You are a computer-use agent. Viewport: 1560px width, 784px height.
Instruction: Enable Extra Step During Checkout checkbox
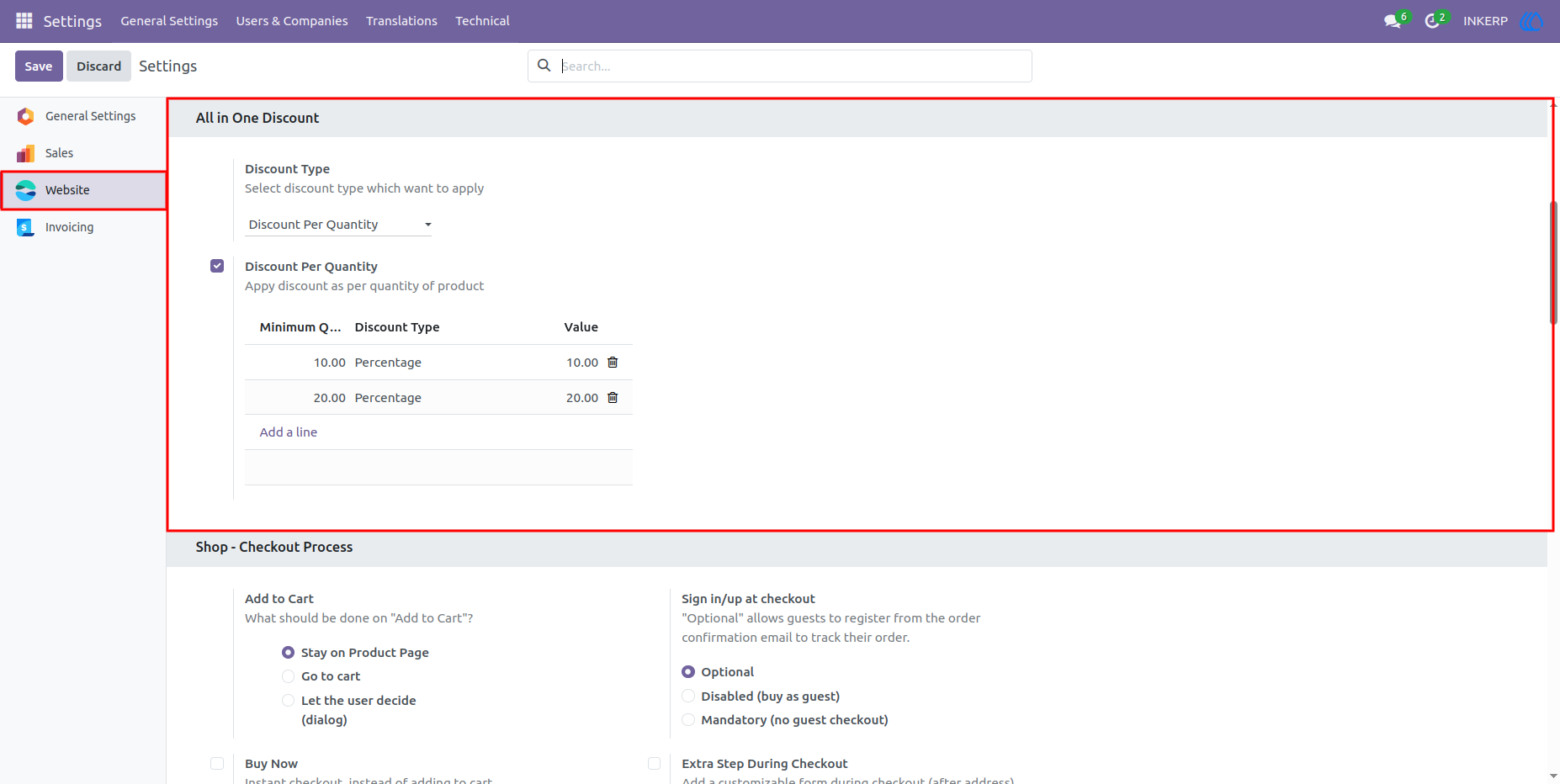654,764
